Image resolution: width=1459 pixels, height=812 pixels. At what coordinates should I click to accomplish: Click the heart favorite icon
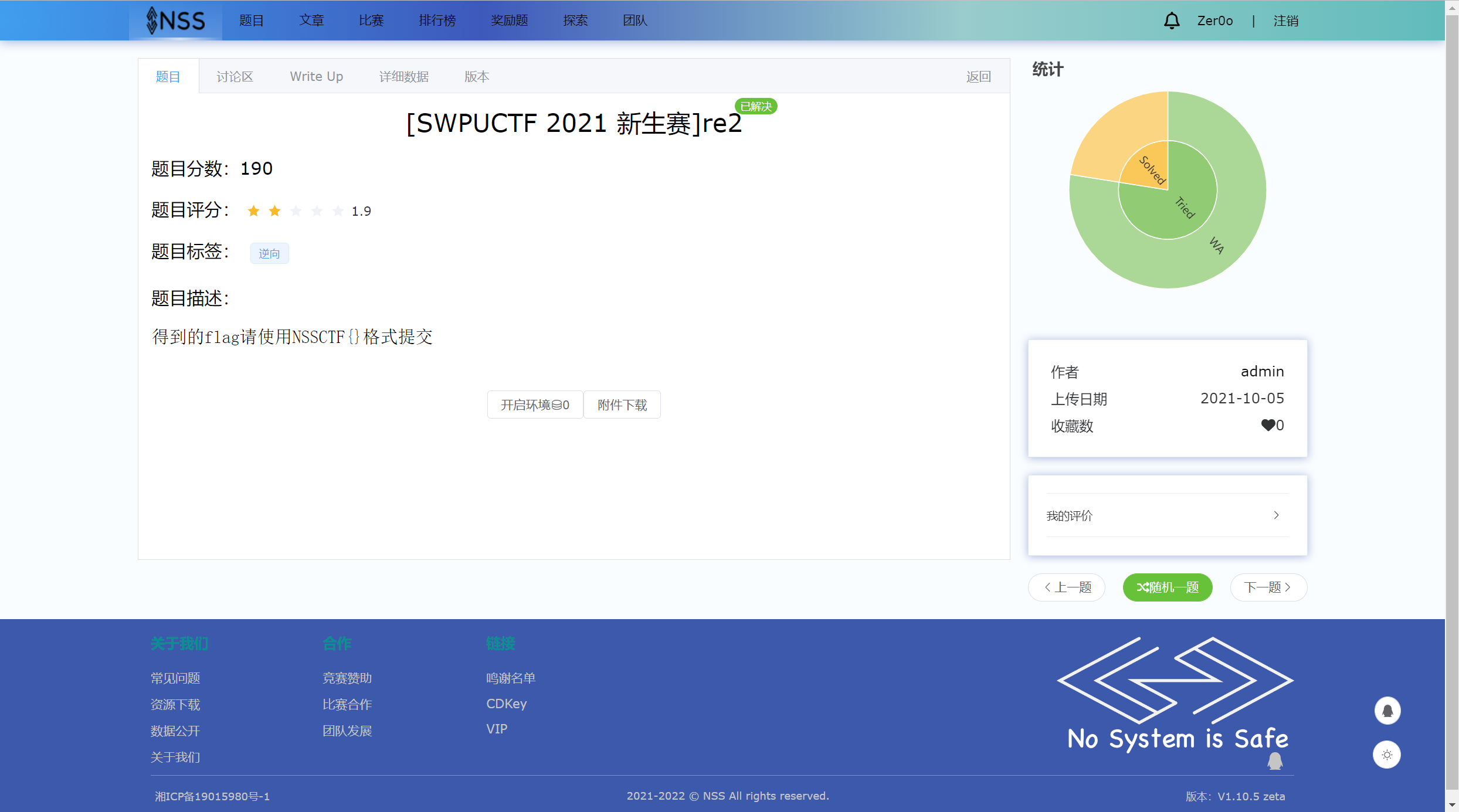tap(1268, 425)
